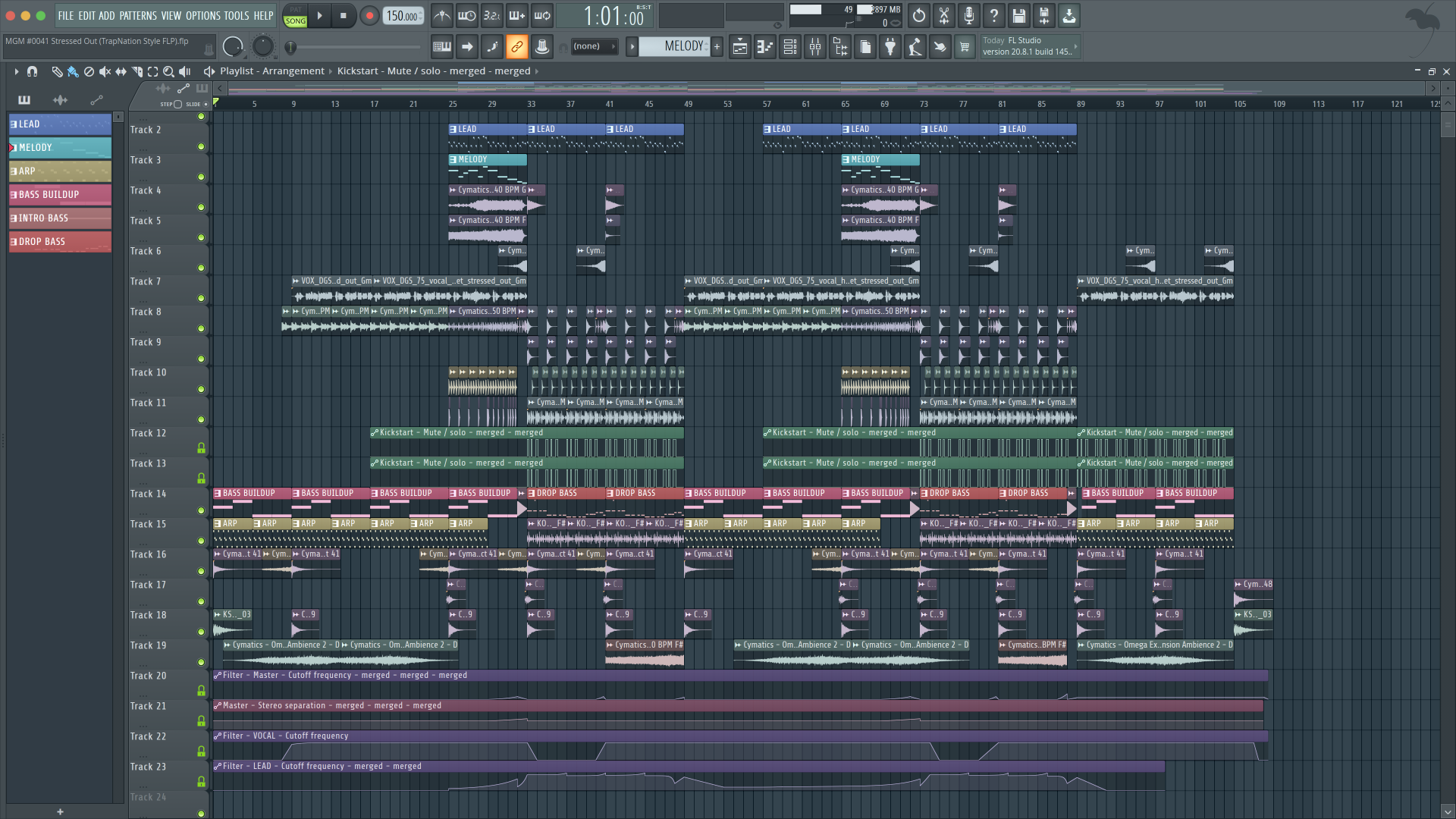Toggle the lock icon on Track 12

[201, 448]
